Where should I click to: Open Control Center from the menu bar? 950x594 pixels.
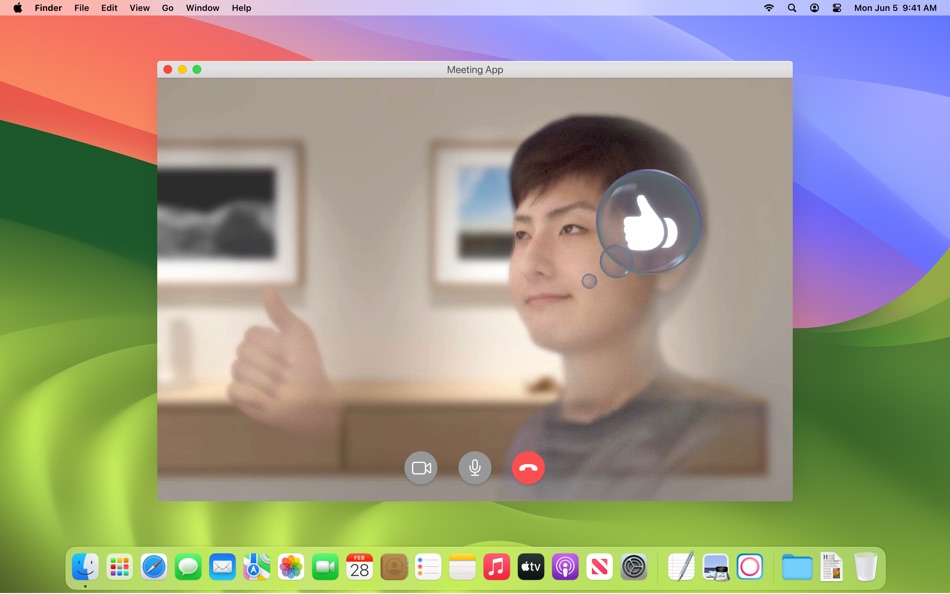836,8
